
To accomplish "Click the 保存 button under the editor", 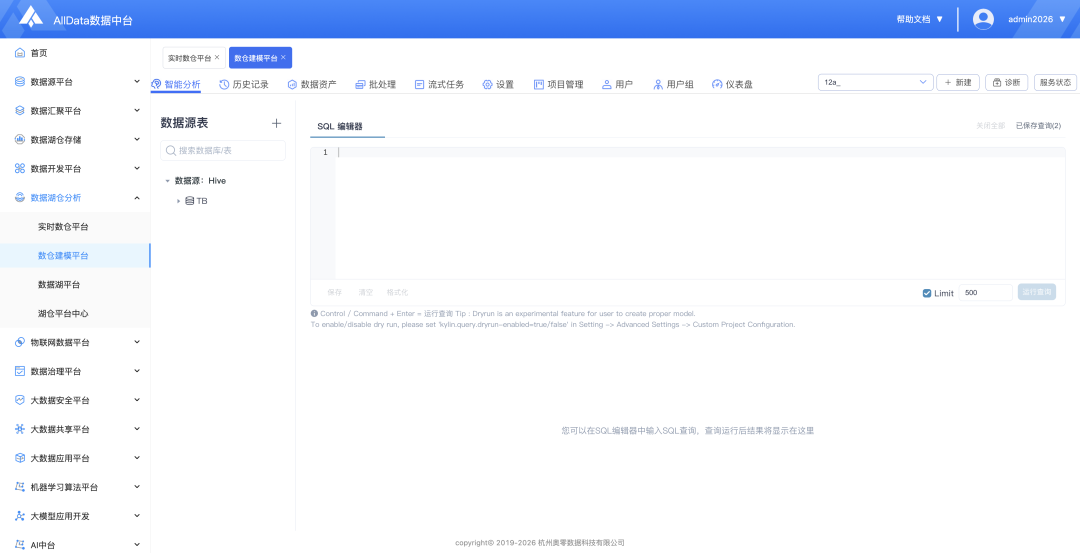I will coord(335,293).
